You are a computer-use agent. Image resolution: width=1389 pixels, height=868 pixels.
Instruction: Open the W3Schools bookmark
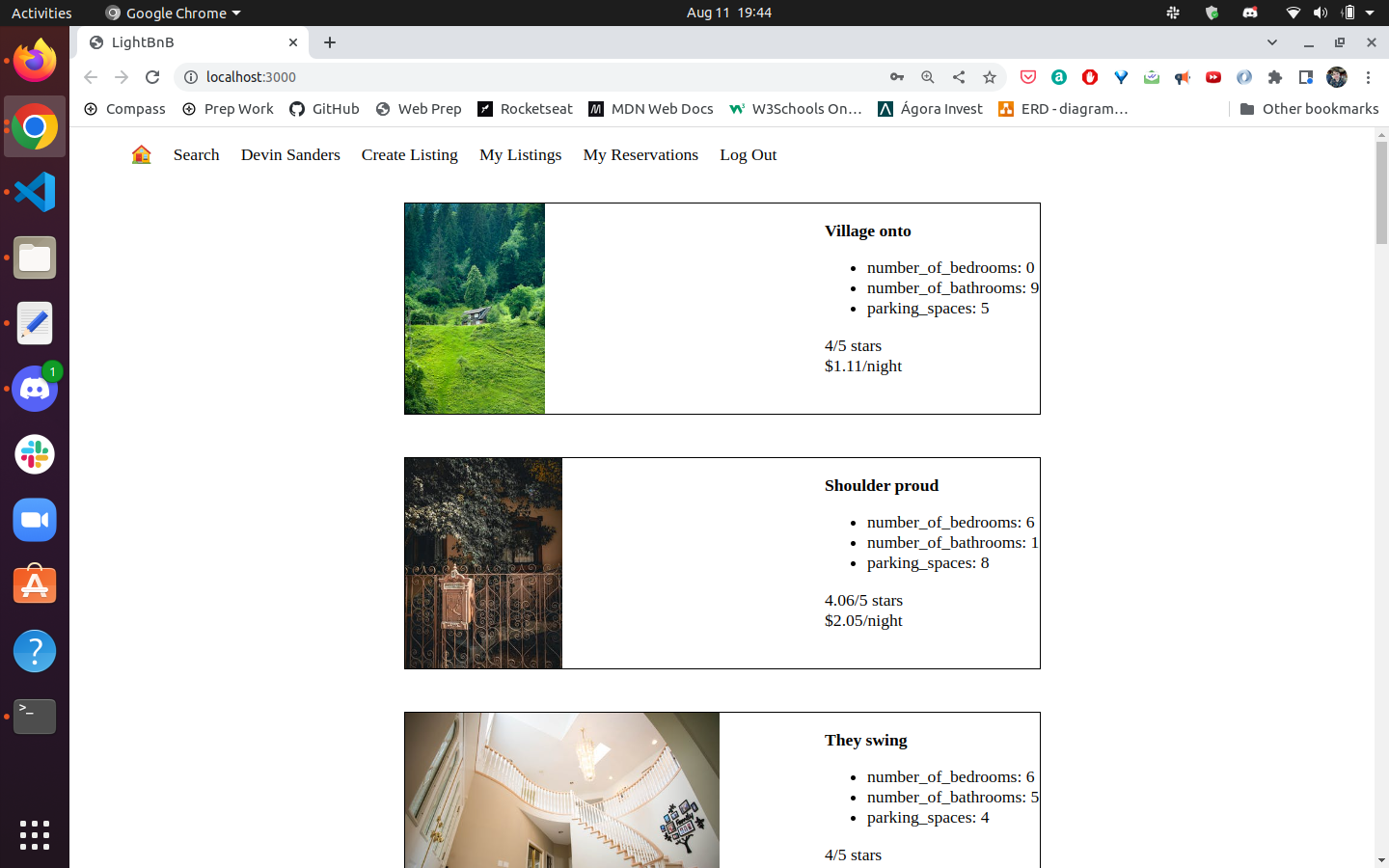[796, 109]
